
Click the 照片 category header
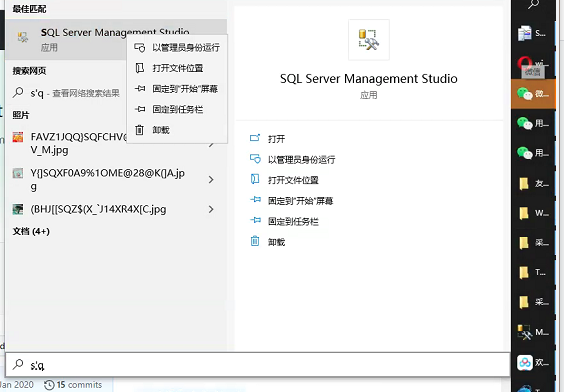point(21,115)
